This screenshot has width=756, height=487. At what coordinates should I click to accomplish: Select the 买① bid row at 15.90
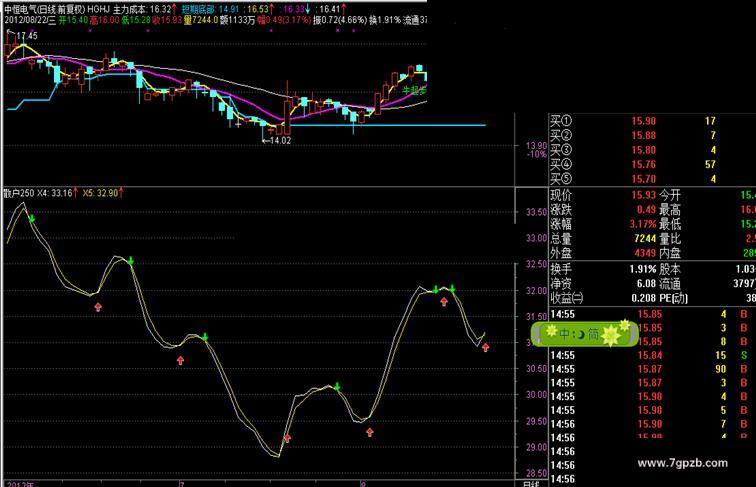(x=652, y=121)
